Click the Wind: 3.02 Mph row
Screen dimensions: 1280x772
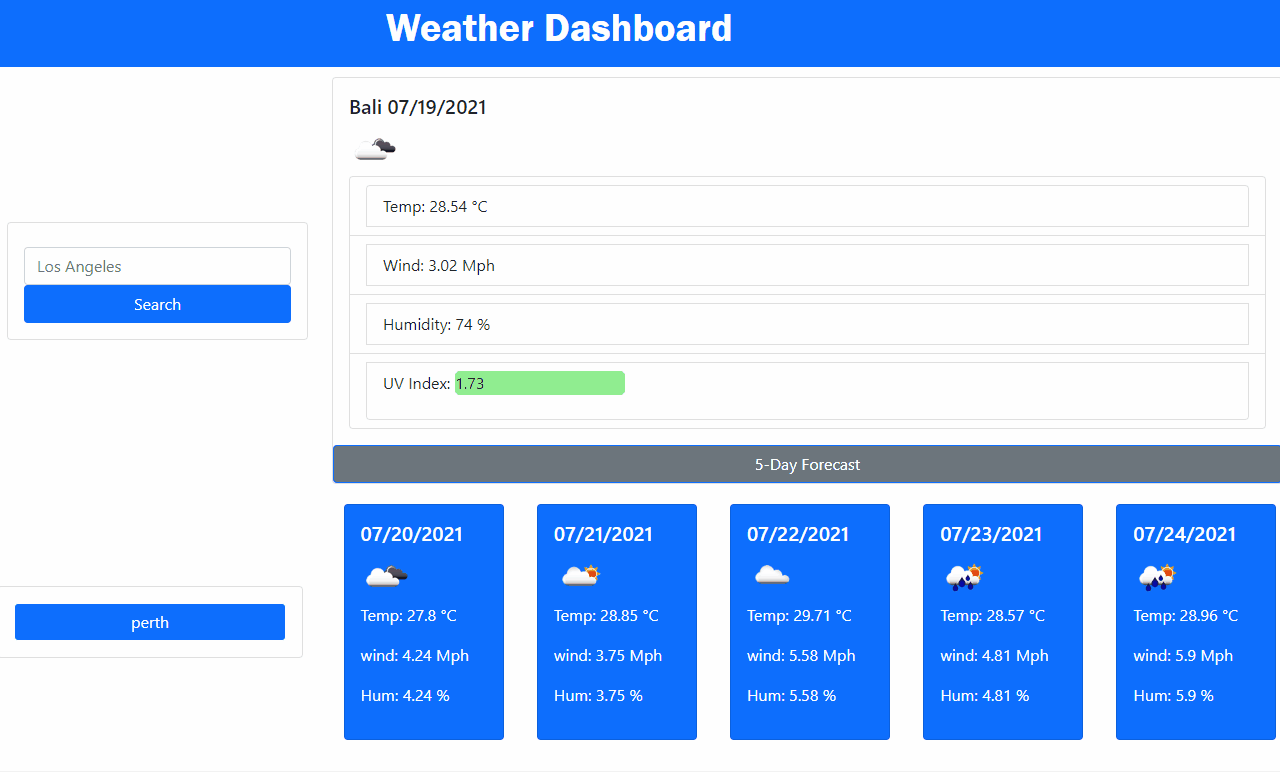point(808,265)
